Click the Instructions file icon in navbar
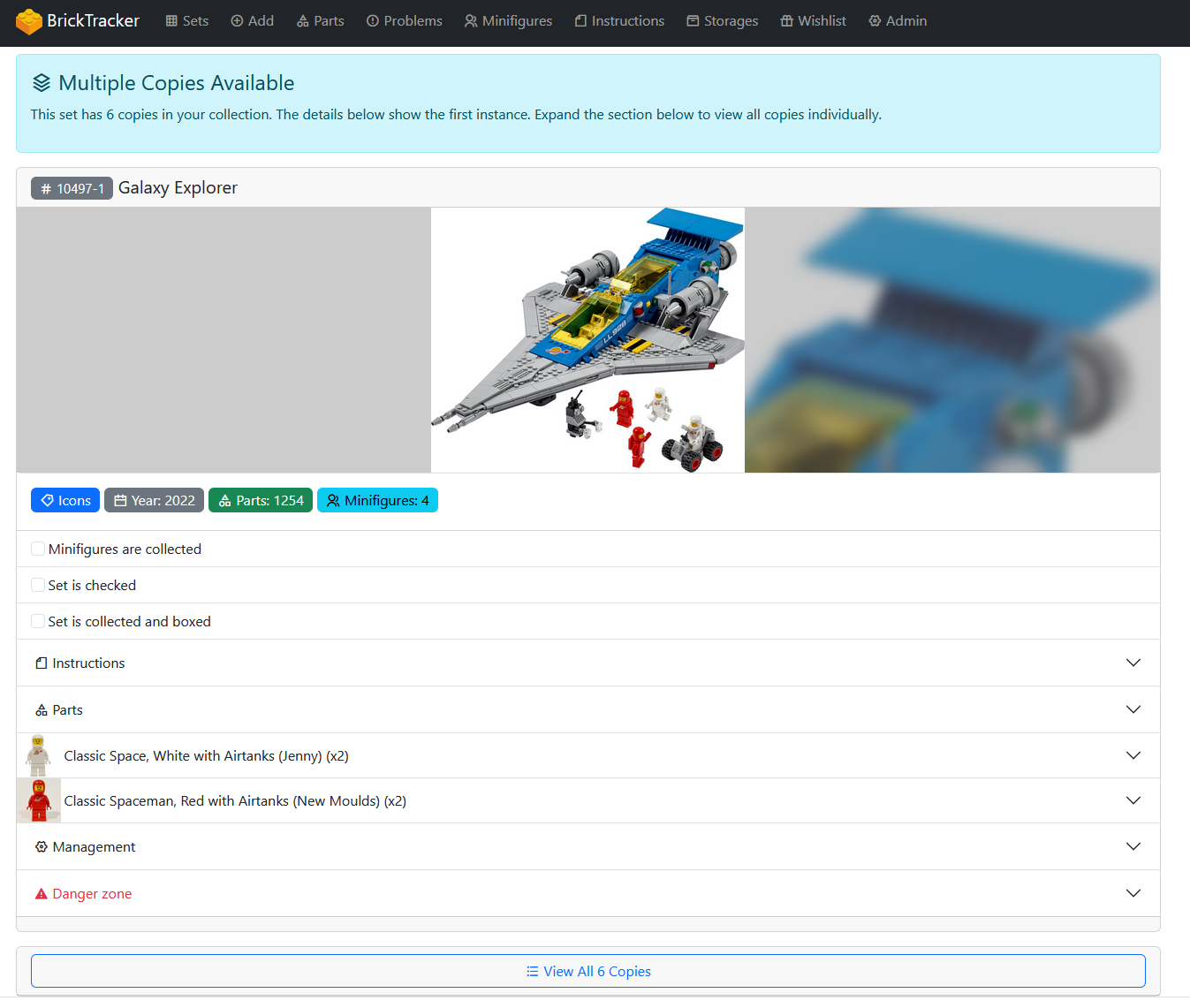This screenshot has width=1190, height=1008. 580,21
